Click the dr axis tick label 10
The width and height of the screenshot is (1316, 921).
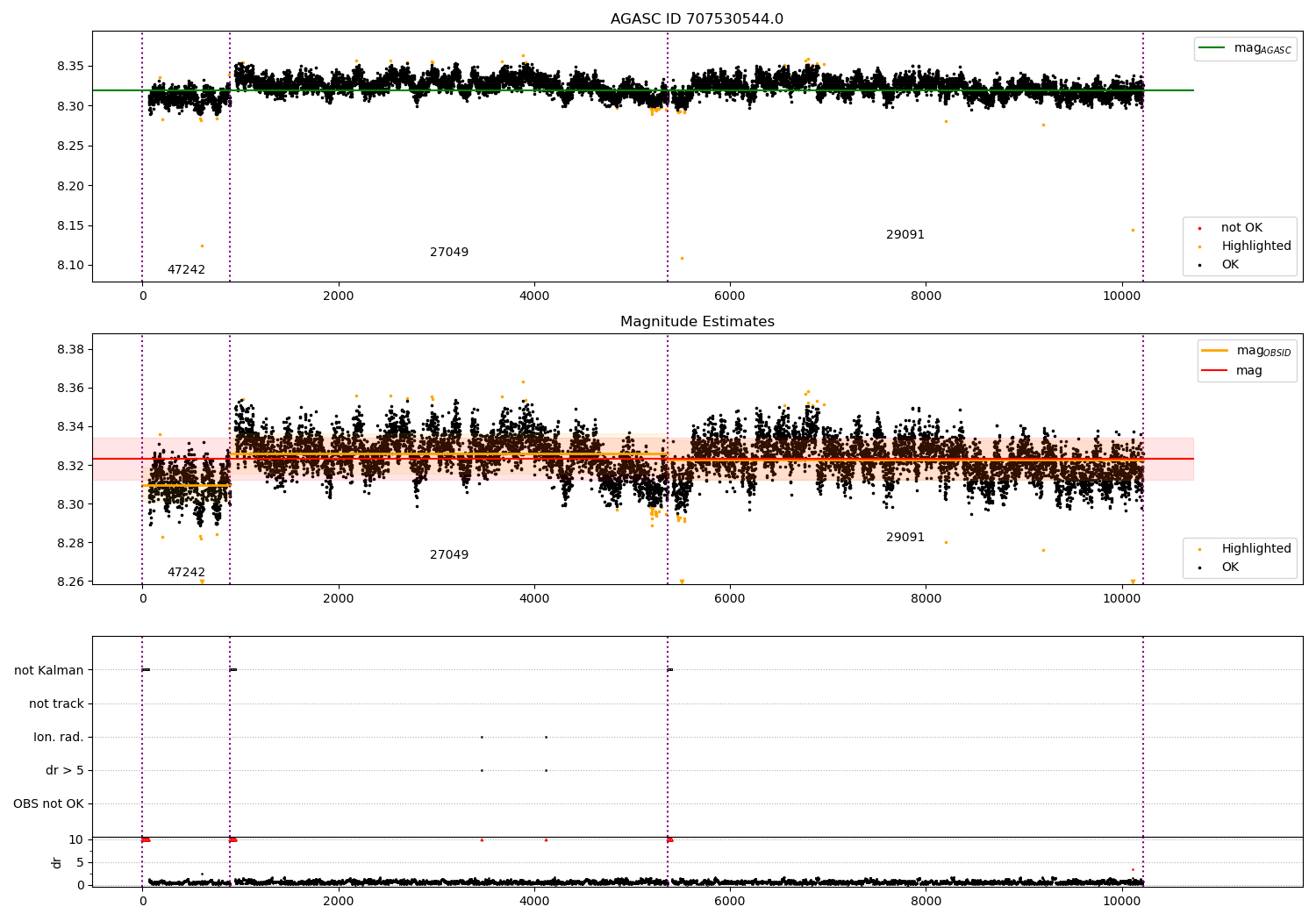click(76, 840)
